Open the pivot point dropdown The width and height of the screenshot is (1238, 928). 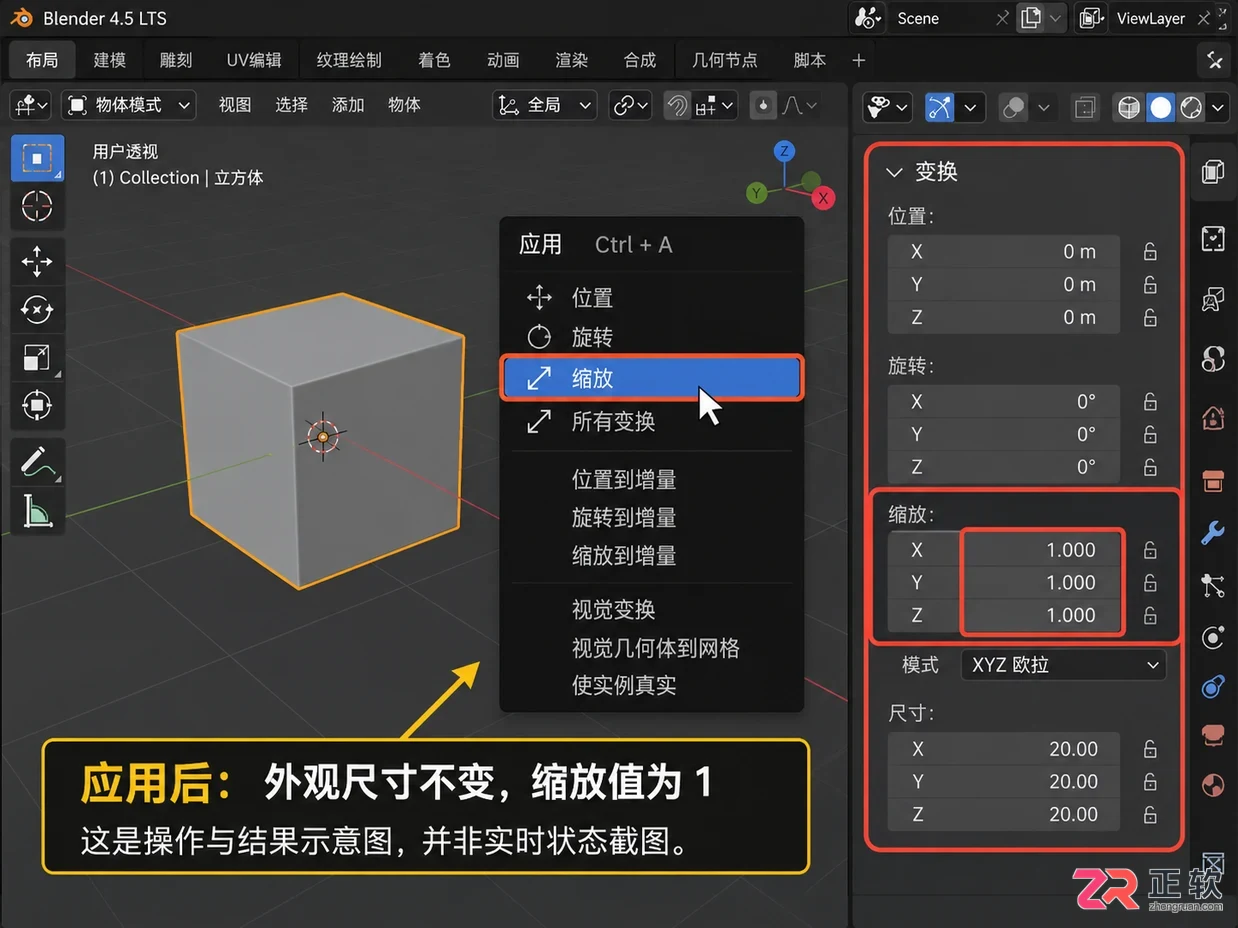[x=631, y=105]
